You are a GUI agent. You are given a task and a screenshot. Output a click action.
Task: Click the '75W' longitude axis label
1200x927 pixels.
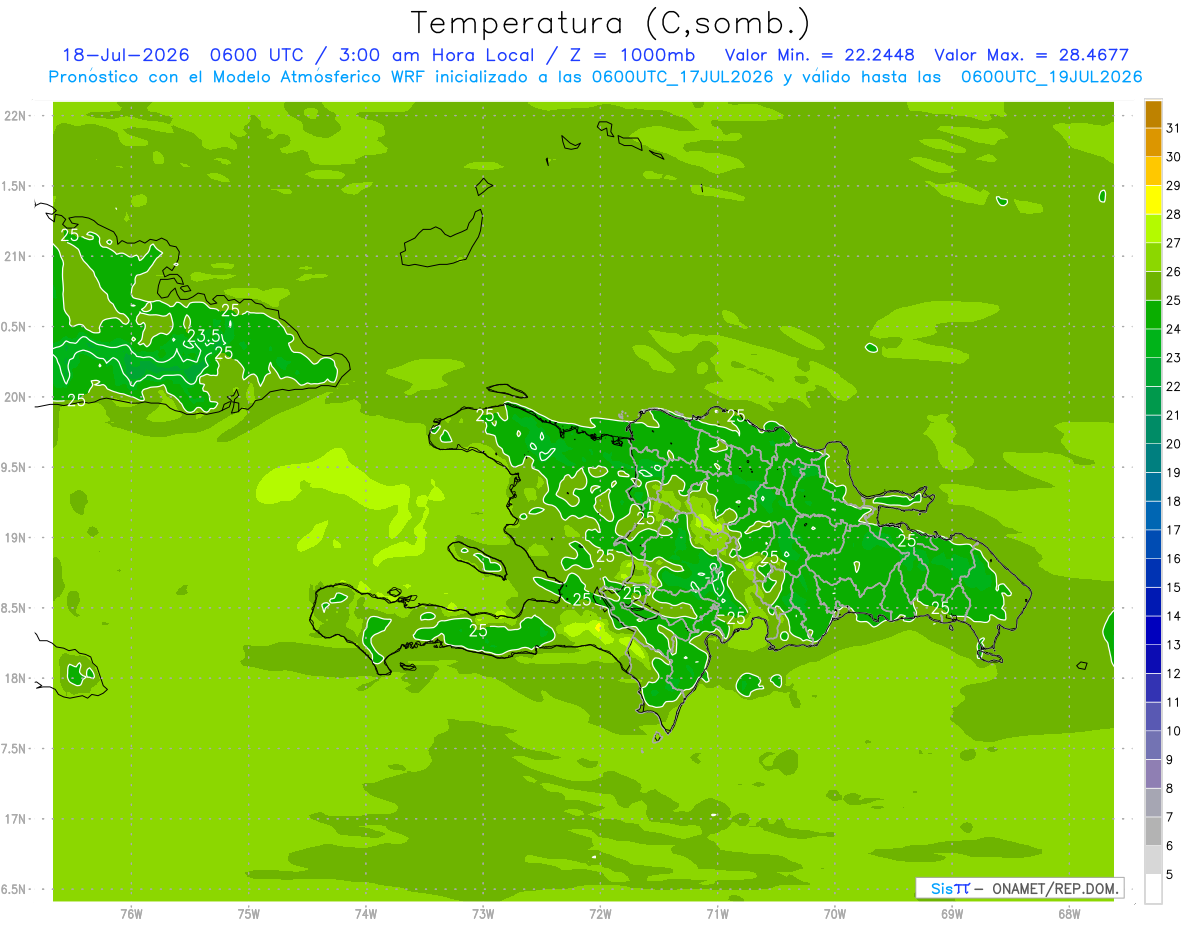tap(249, 913)
